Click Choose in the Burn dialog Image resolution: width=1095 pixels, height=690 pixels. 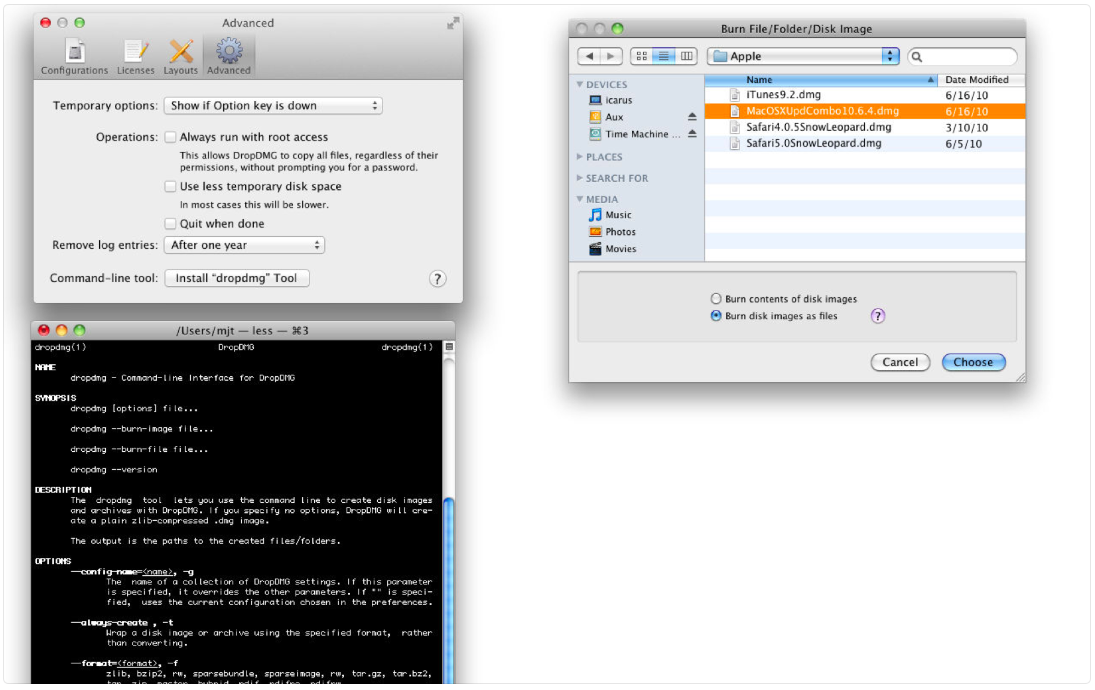click(973, 362)
